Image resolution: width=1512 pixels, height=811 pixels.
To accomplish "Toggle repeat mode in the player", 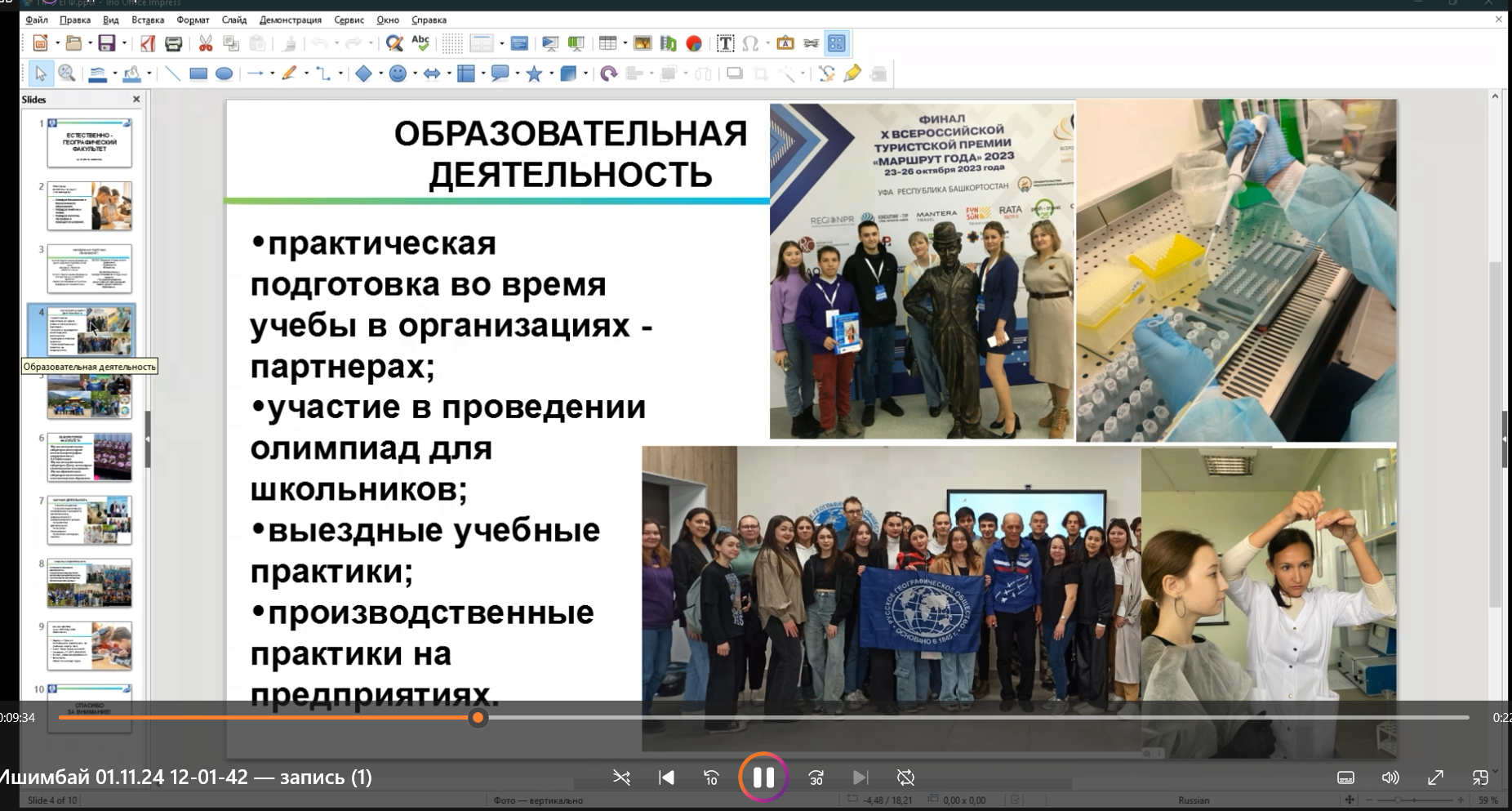I will point(905,778).
